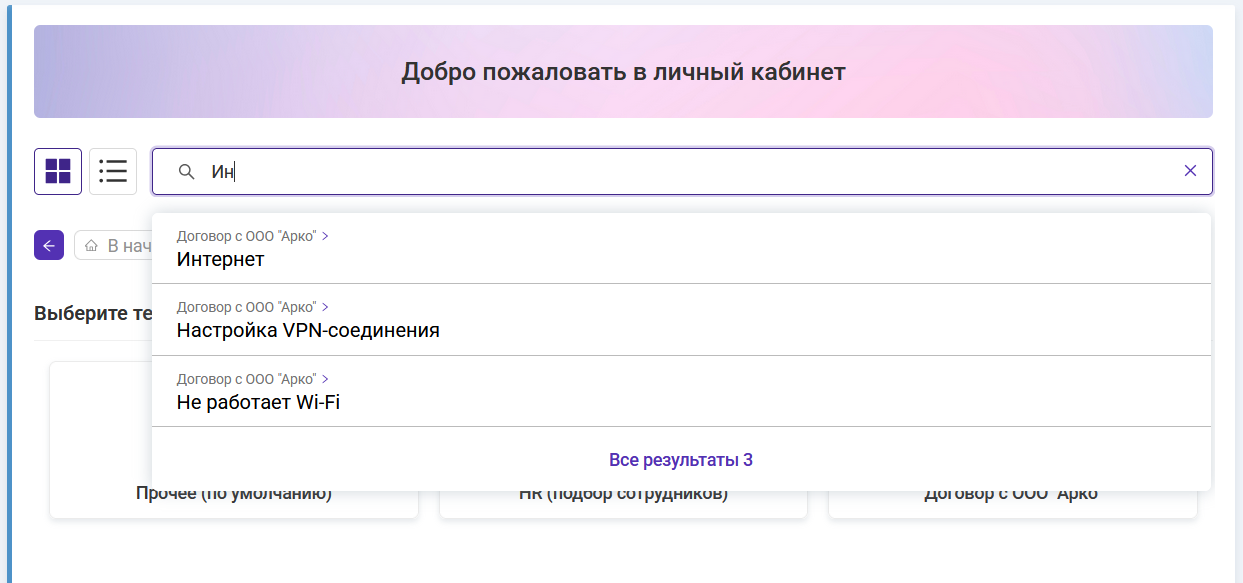This screenshot has height=583, width=1243.
Task: Focus the search input containing 'Ин'
Action: click(680, 172)
